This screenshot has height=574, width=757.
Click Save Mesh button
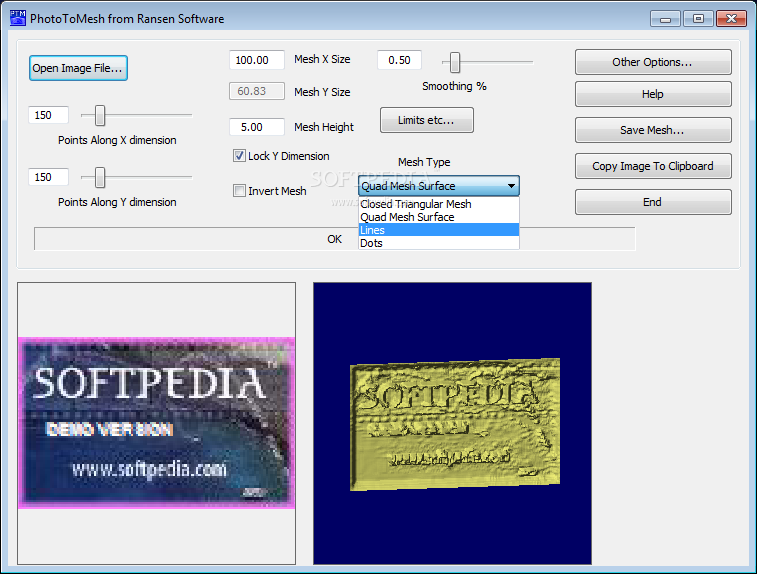pyautogui.click(x=653, y=130)
